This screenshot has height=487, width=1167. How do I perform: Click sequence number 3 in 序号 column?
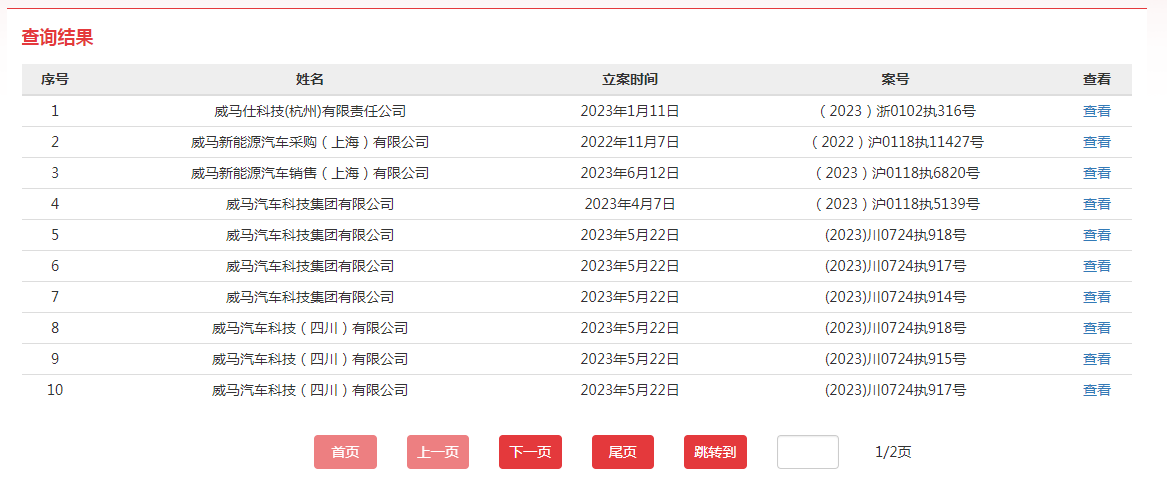[x=55, y=174]
